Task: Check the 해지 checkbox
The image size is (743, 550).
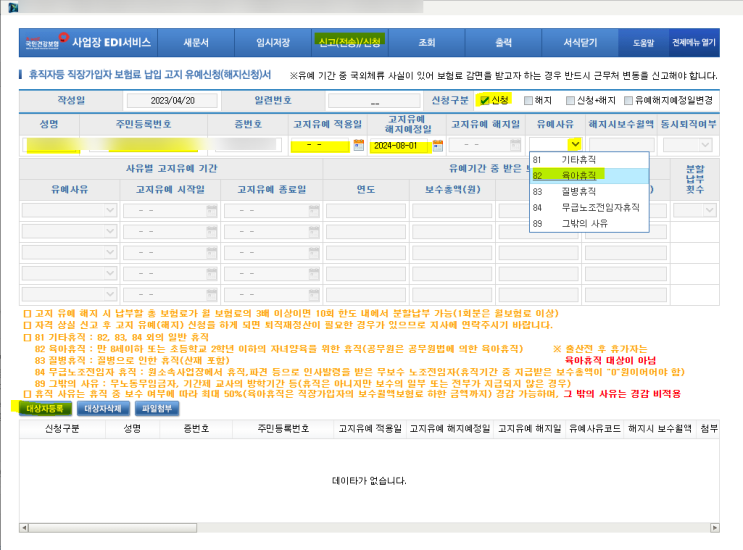Action: [x=528, y=100]
